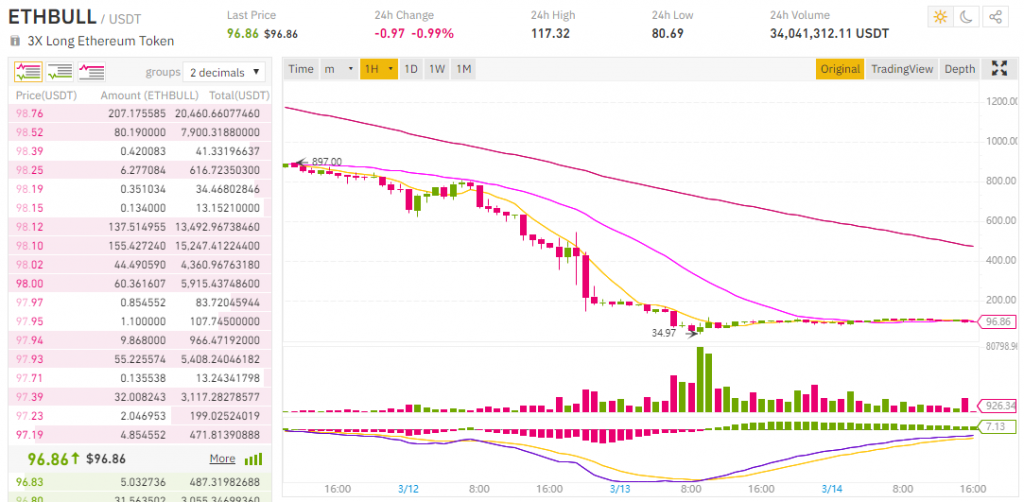Click the 3X Long Ethereum Token label

pyautogui.click(x=101, y=41)
